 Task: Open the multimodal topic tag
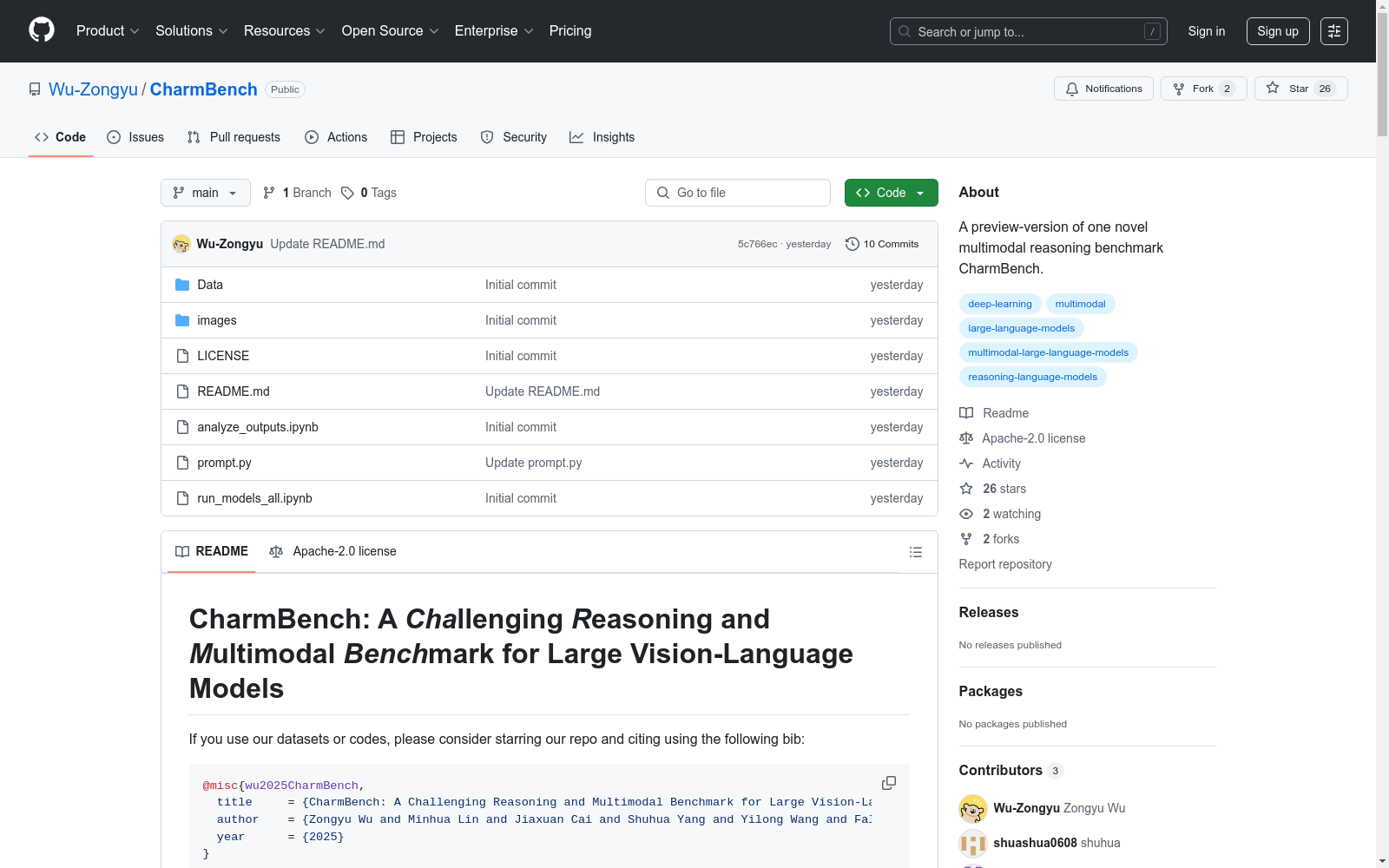1080,304
